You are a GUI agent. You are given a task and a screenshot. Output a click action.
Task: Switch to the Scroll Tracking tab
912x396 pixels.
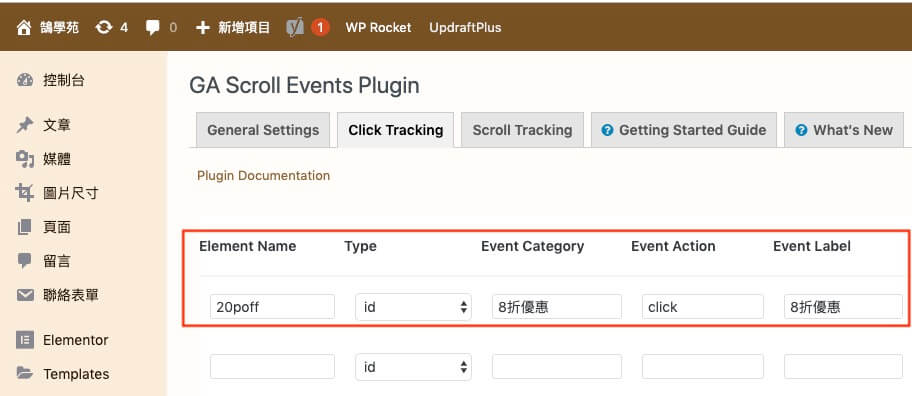pyautogui.click(x=522, y=130)
